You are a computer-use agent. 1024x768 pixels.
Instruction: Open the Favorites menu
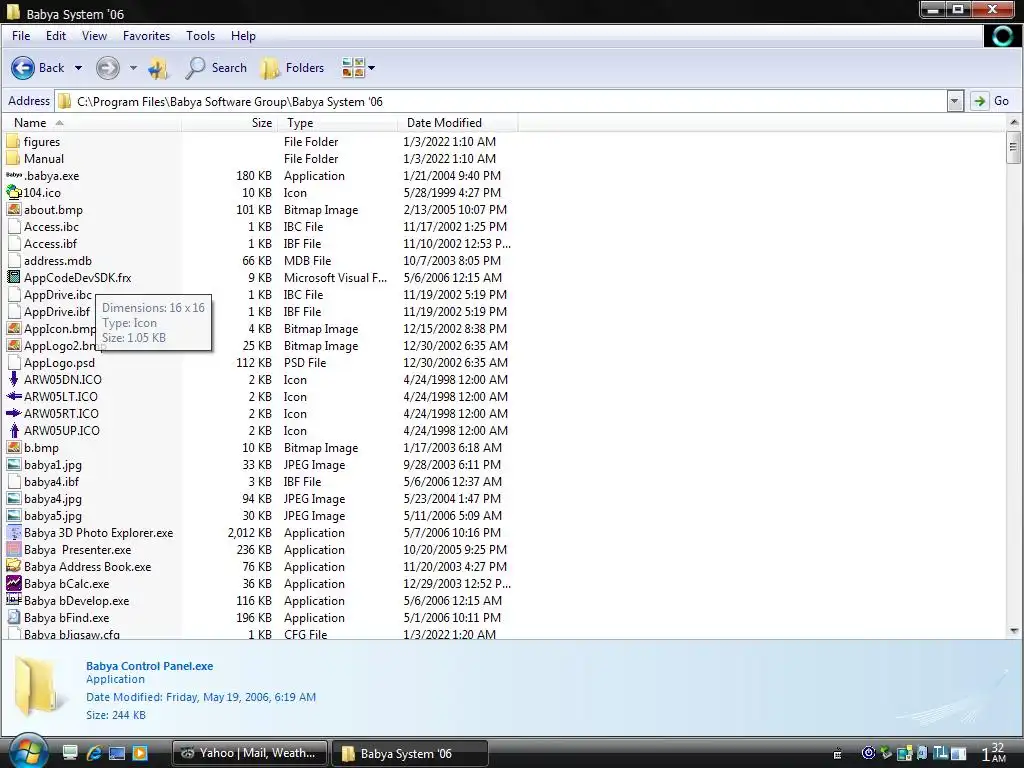(x=146, y=36)
